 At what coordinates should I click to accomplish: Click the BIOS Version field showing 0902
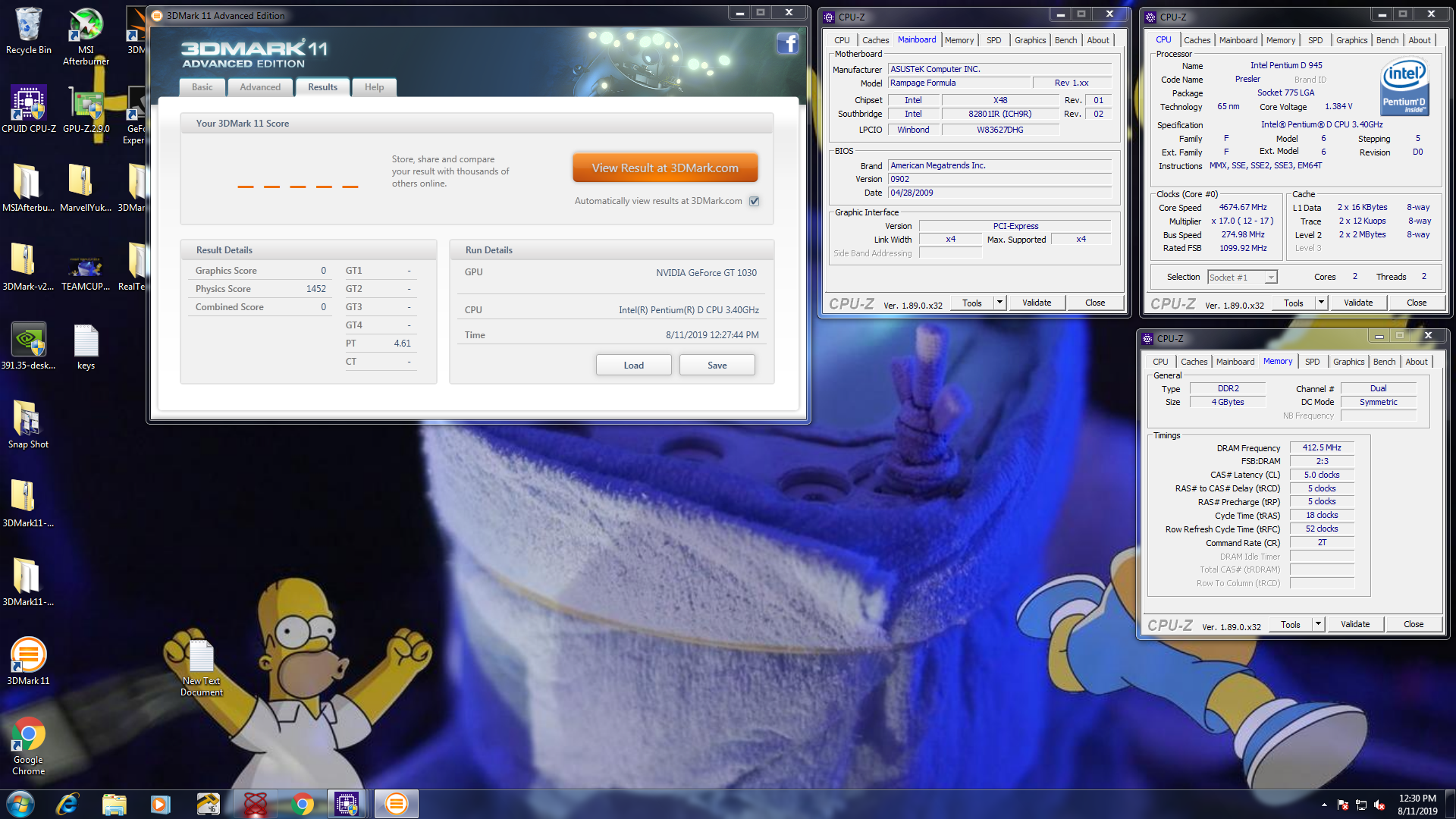coord(999,179)
